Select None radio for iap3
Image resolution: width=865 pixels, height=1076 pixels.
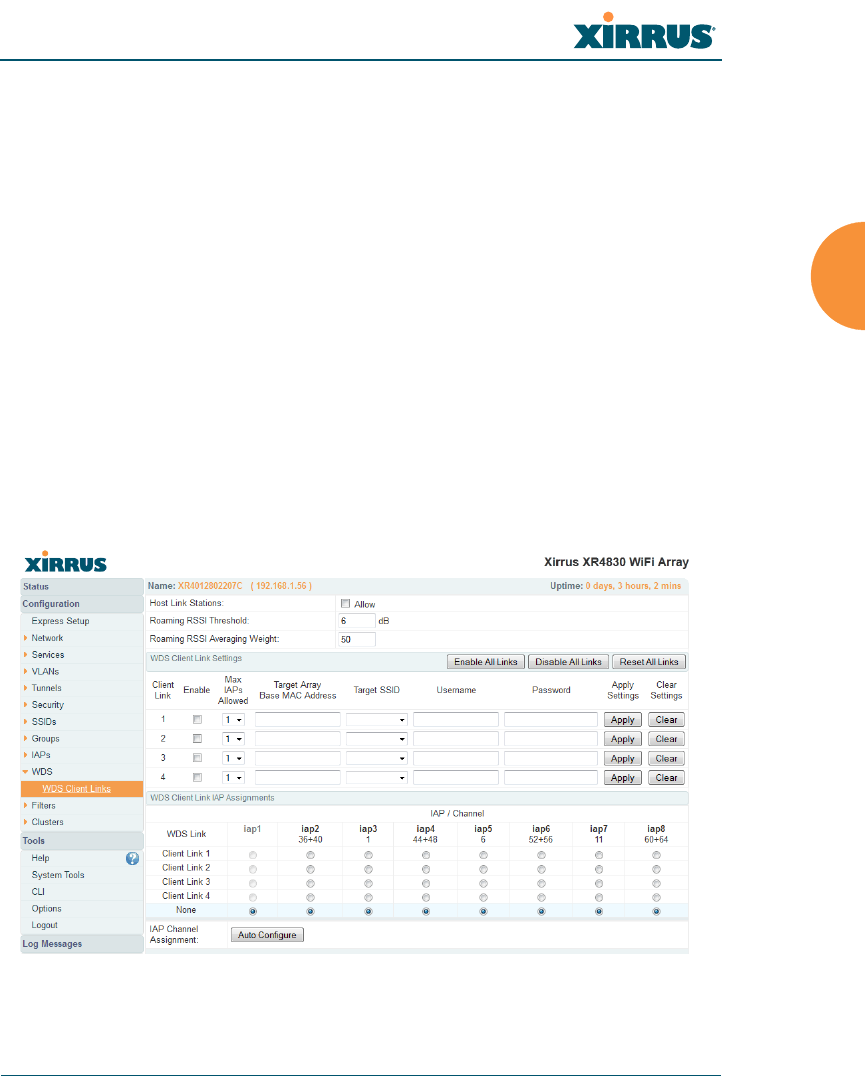tap(368, 912)
